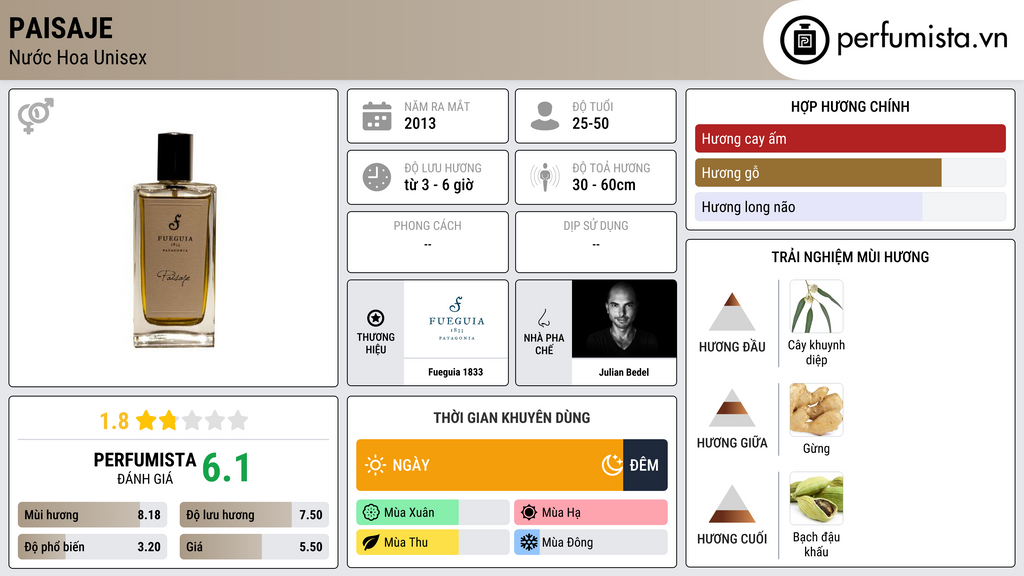Open the Julian Bedel perfumer name link

[624, 372]
